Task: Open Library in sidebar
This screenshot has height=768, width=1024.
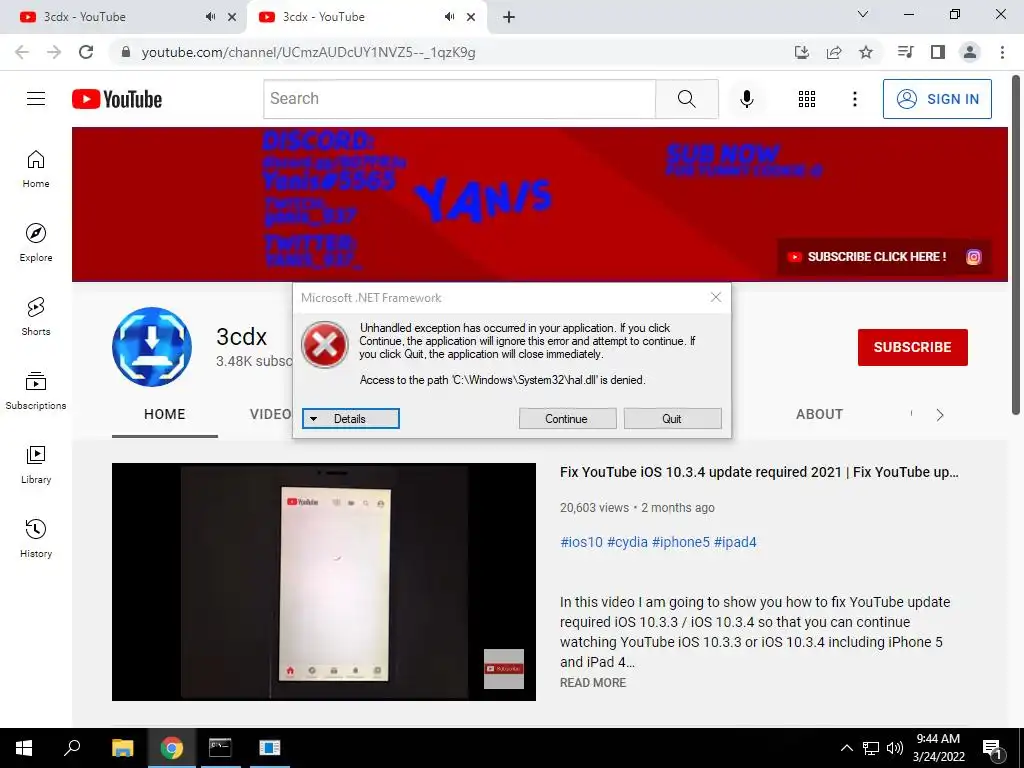Action: click(x=36, y=464)
